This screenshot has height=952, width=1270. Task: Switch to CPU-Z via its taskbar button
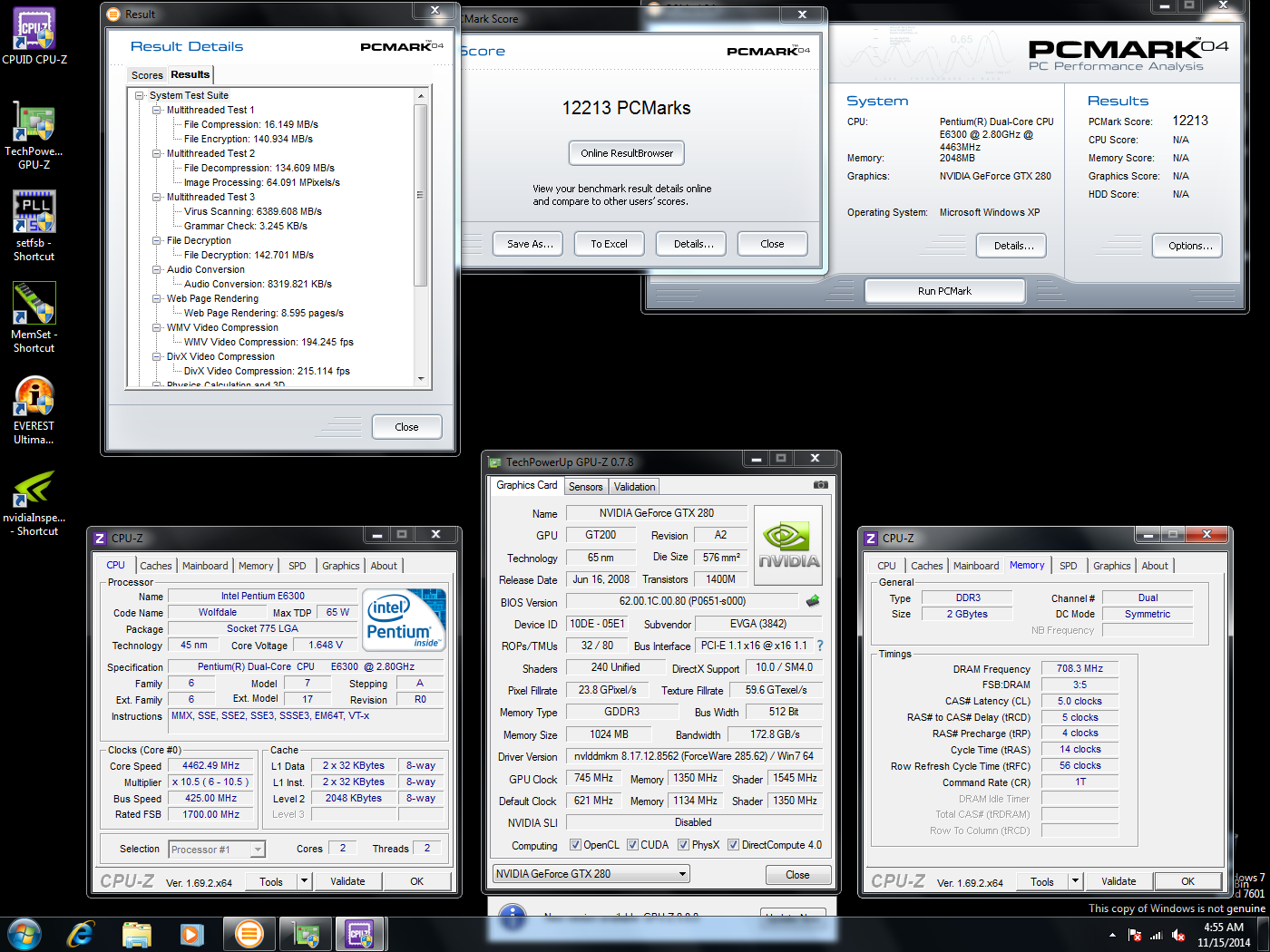(360, 934)
